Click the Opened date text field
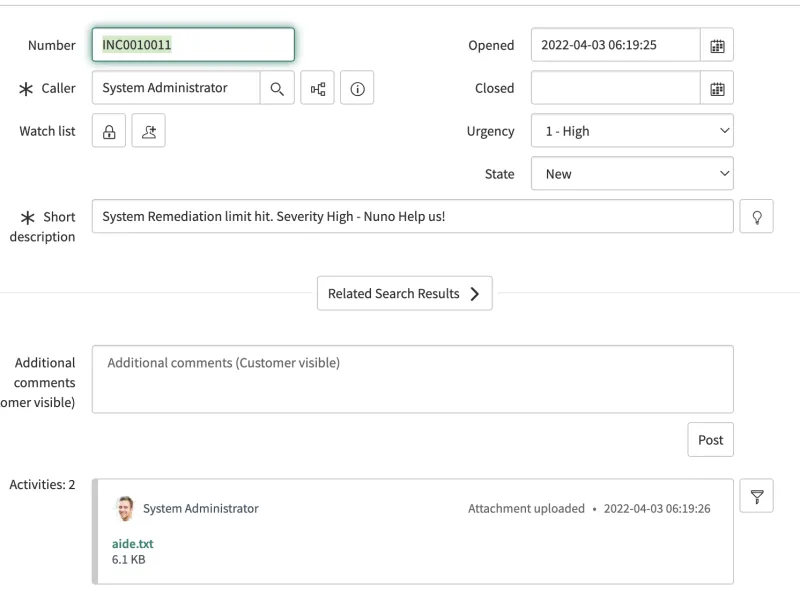 [x=615, y=45]
